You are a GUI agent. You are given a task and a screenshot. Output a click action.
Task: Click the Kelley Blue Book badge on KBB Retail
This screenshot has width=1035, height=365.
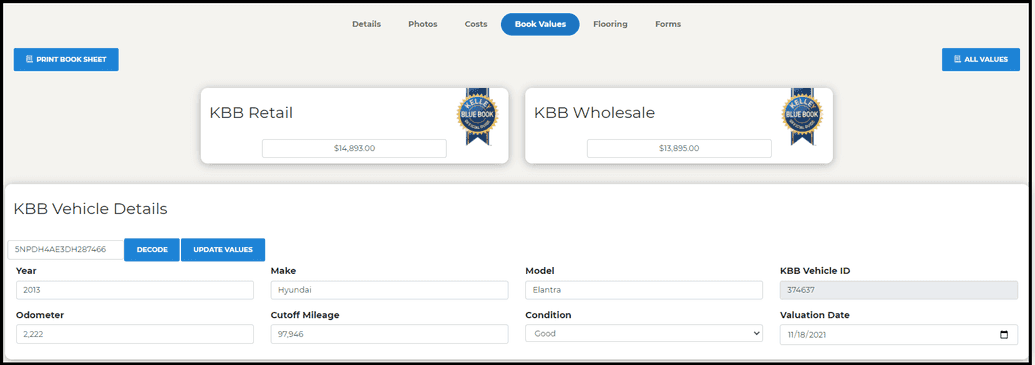(477, 116)
